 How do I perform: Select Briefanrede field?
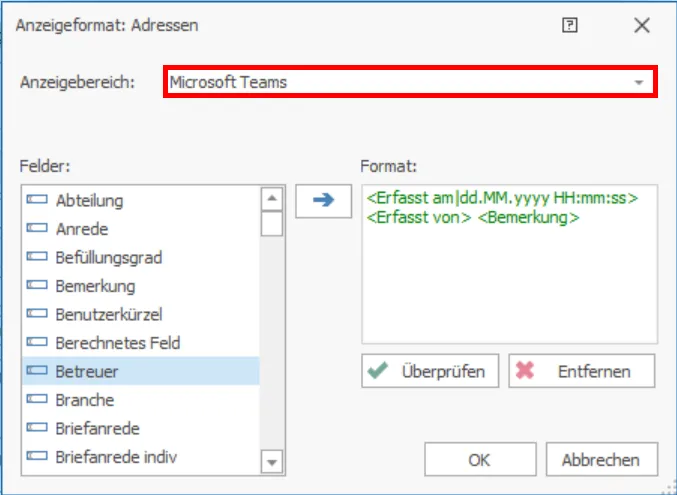point(141,428)
